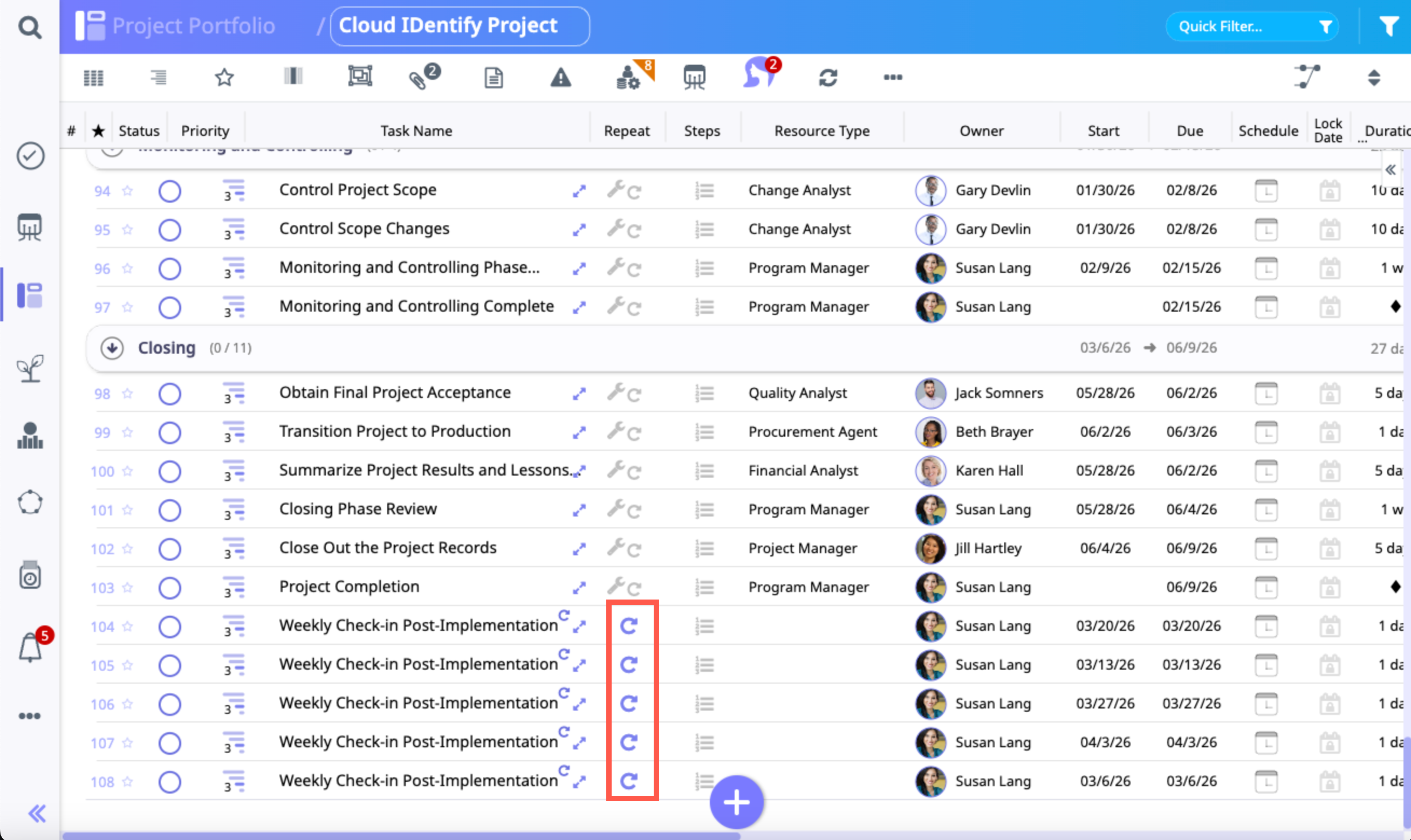The width and height of the screenshot is (1411, 840).
Task: Click the search magnifier icon in sidebar
Action: 30,26
